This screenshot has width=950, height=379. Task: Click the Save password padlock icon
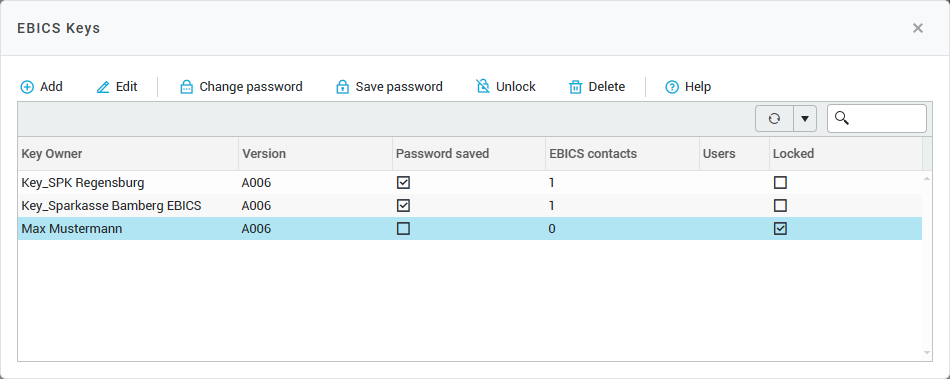[x=342, y=87]
